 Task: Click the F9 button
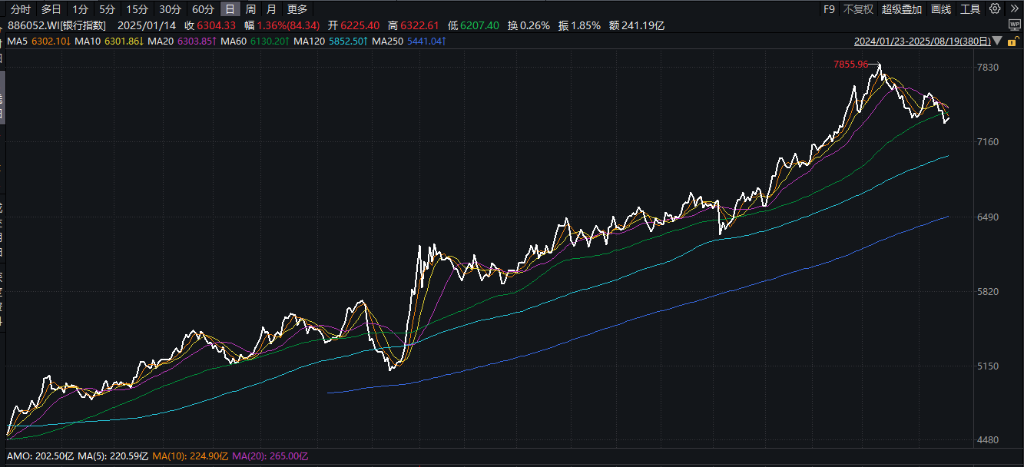point(829,9)
